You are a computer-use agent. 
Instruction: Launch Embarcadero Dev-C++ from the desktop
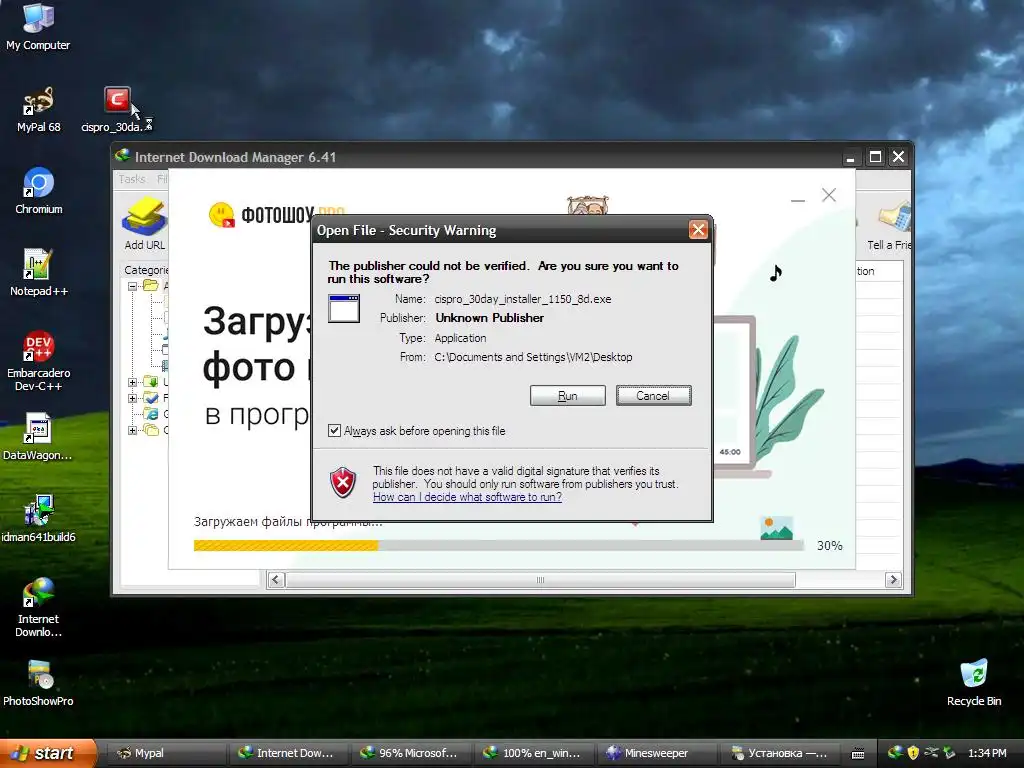38,360
